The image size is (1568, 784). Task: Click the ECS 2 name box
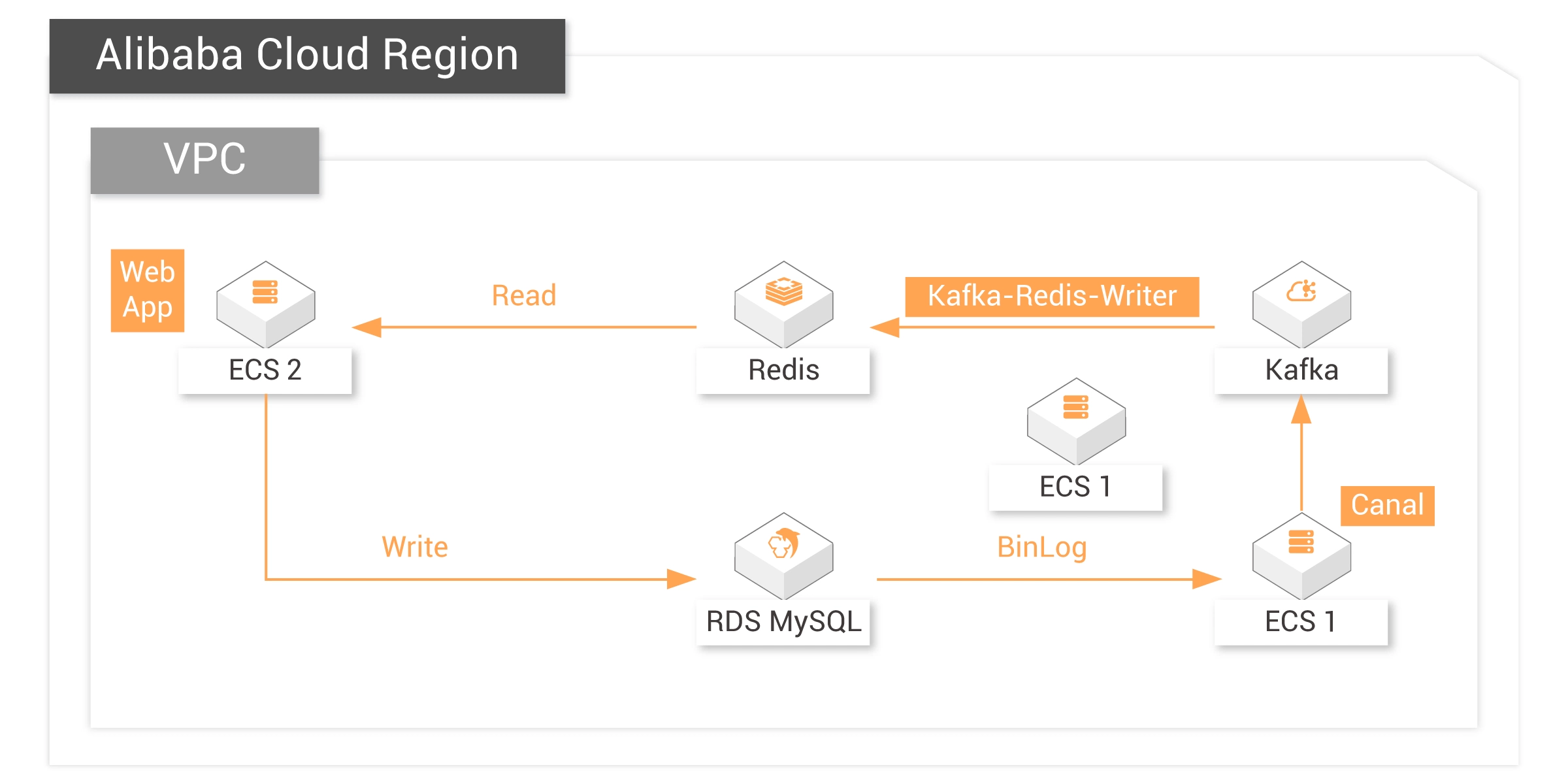[x=265, y=370]
